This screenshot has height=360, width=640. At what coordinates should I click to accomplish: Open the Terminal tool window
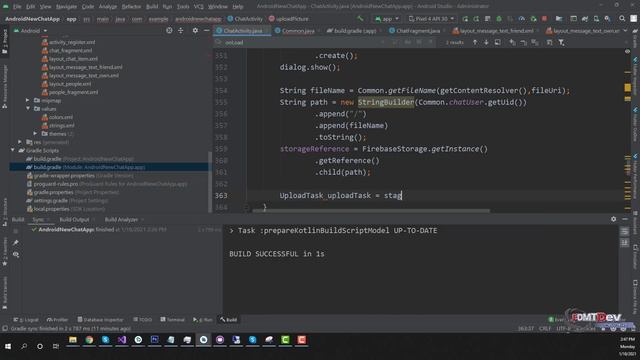click(x=173, y=320)
